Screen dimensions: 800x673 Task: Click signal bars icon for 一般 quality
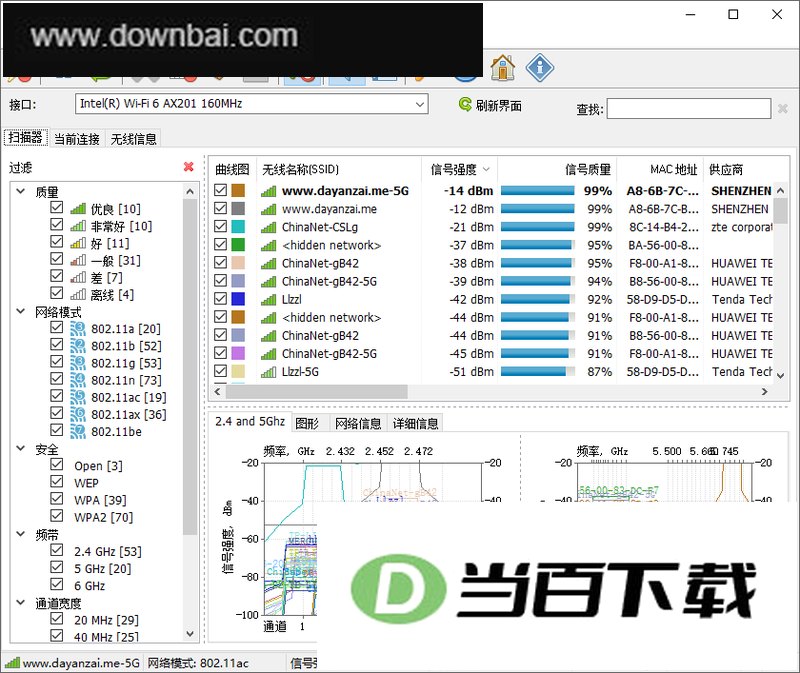(x=78, y=261)
